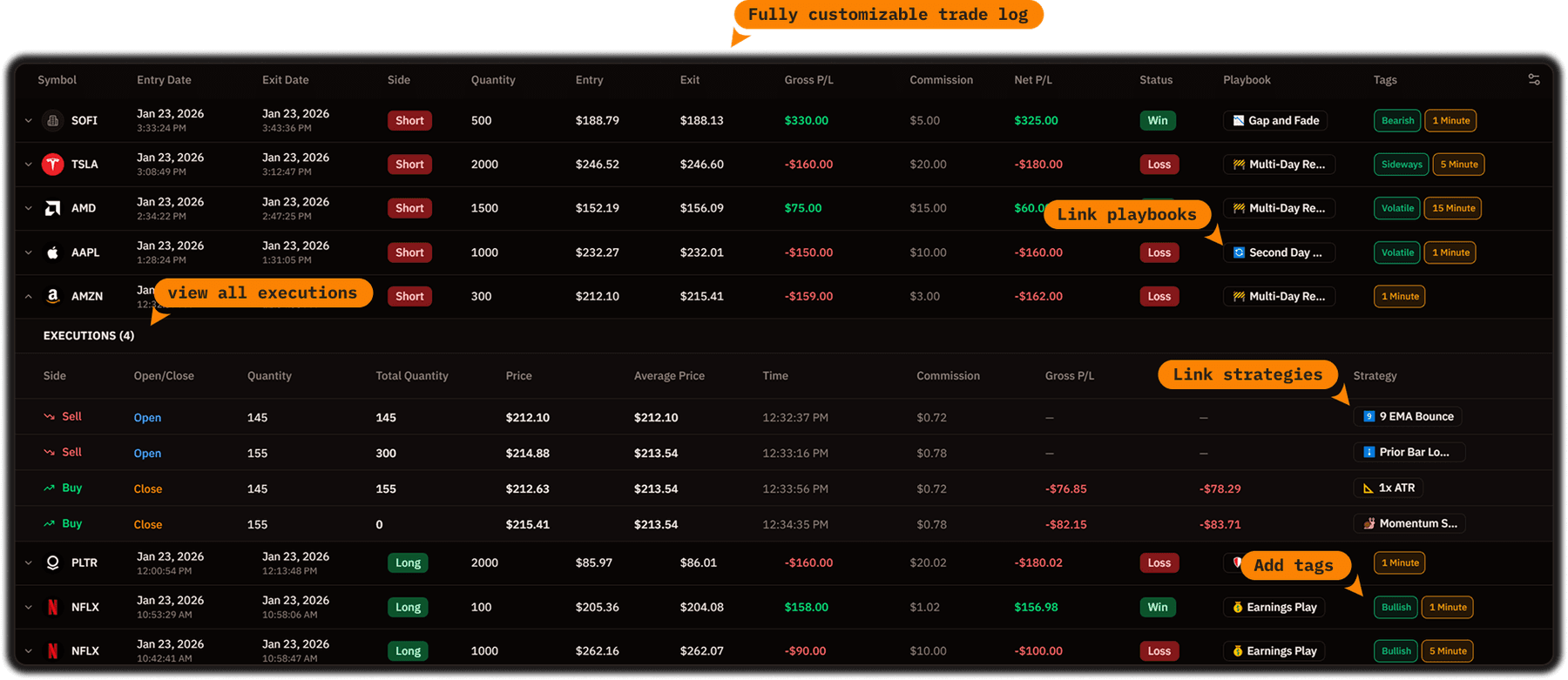Viewport: 1568px width, 680px height.
Task: Expand NFLX trade entered 10:42:41 AM
Action: (29, 650)
